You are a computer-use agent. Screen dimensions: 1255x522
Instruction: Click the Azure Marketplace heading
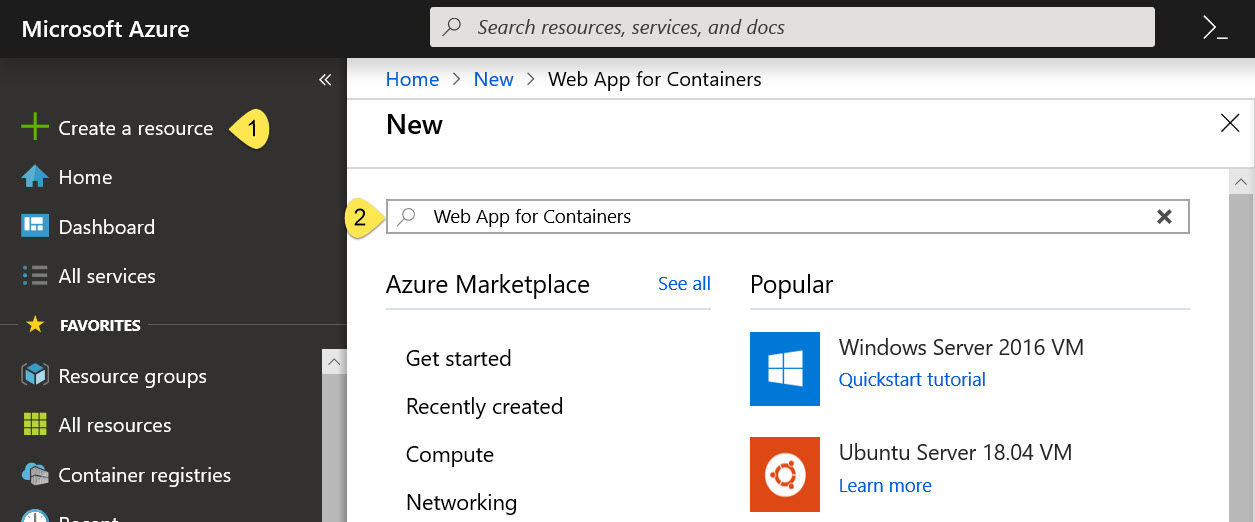tap(487, 284)
